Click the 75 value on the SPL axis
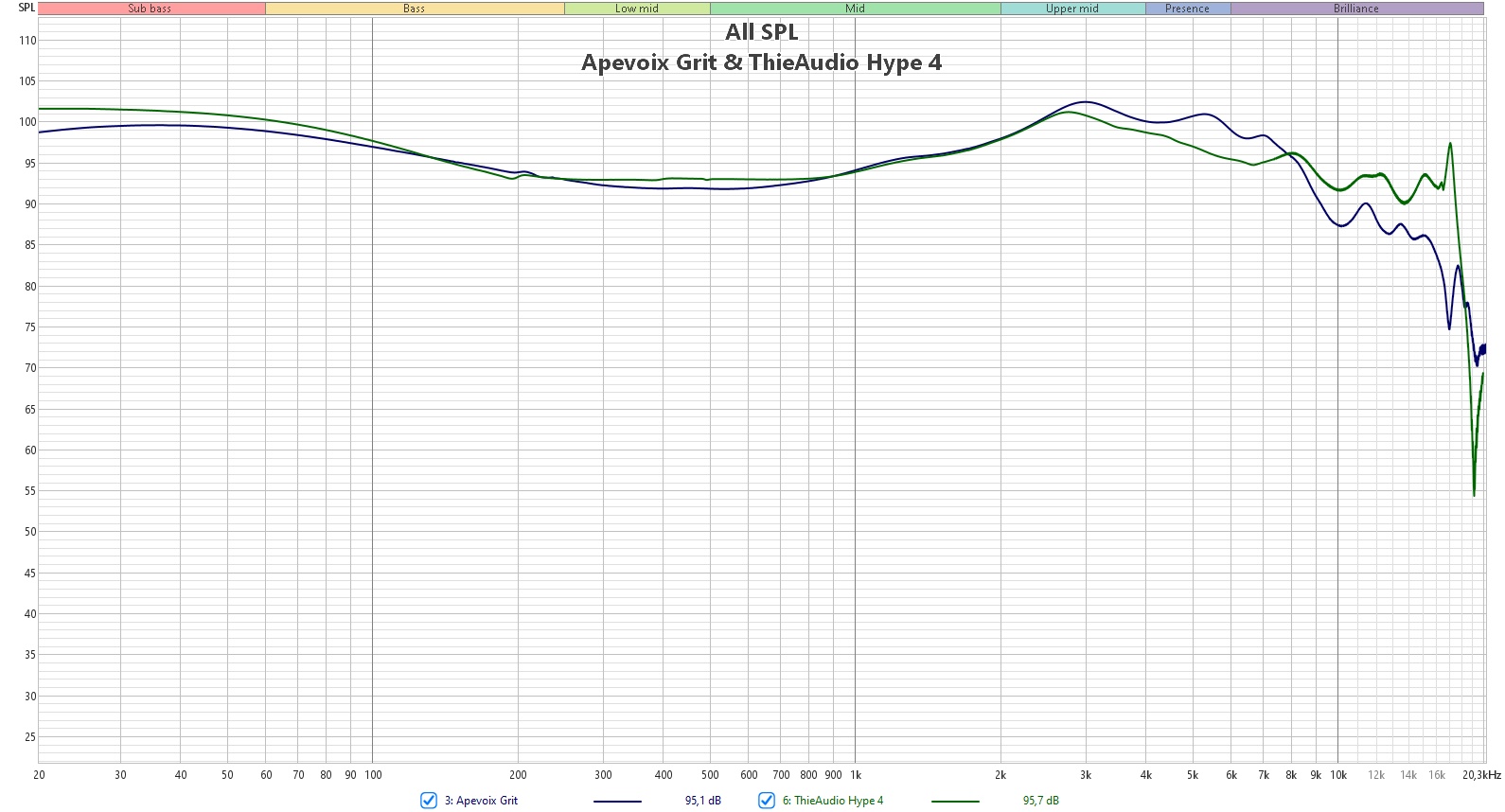 coord(30,327)
